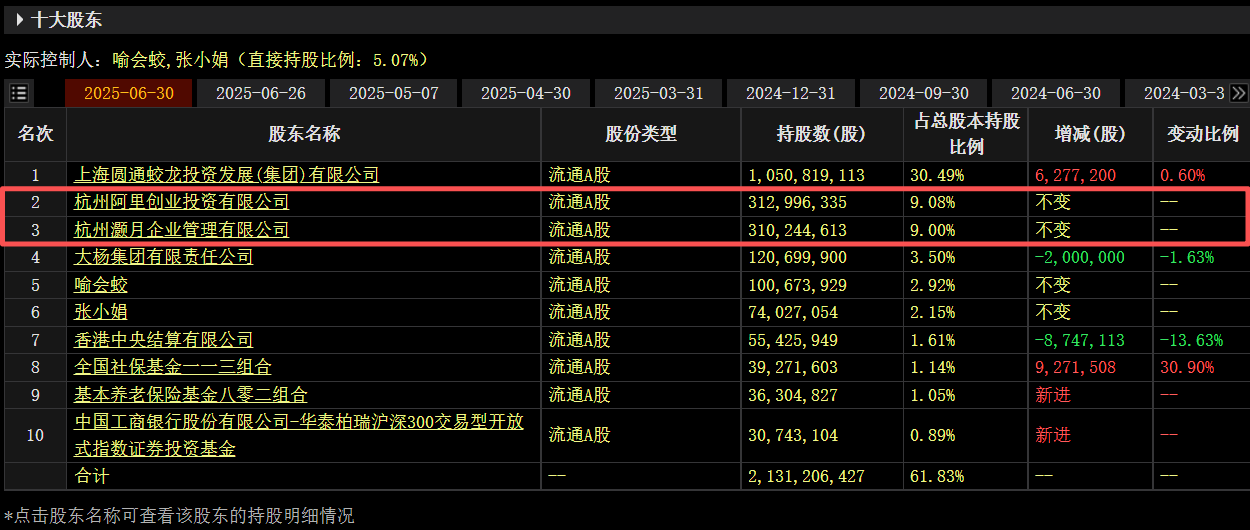Click the 实际控制人 controller info line

click(x=216, y=59)
